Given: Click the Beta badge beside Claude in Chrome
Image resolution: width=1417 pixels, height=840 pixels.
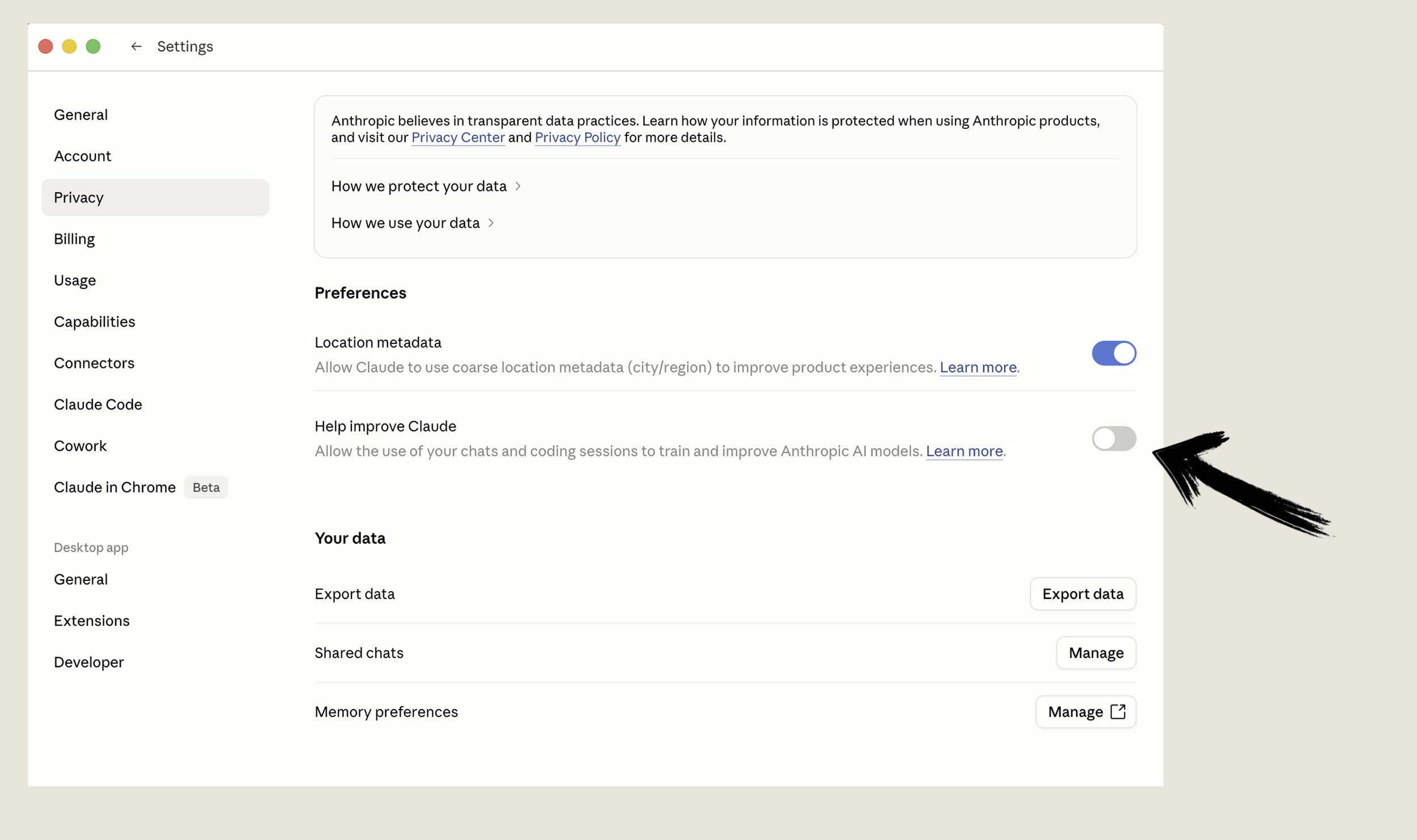Looking at the screenshot, I should pyautogui.click(x=206, y=487).
